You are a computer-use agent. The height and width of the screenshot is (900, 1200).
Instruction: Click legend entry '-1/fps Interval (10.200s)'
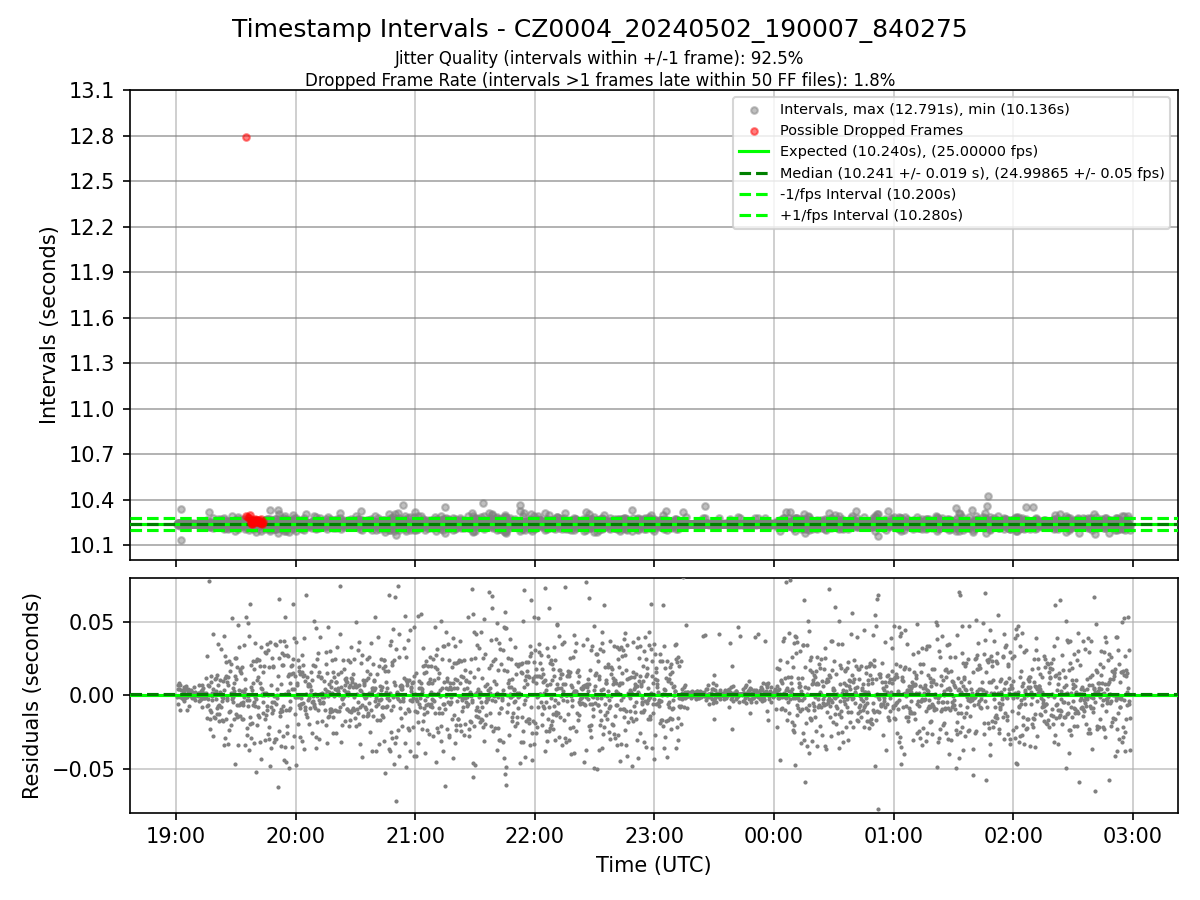(868, 193)
